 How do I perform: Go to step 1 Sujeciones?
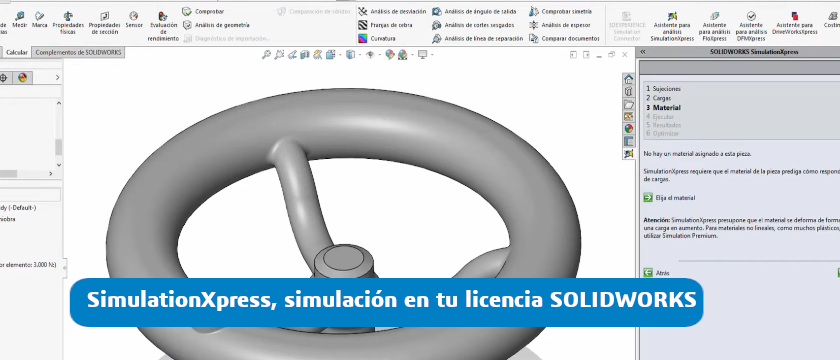tap(664, 88)
